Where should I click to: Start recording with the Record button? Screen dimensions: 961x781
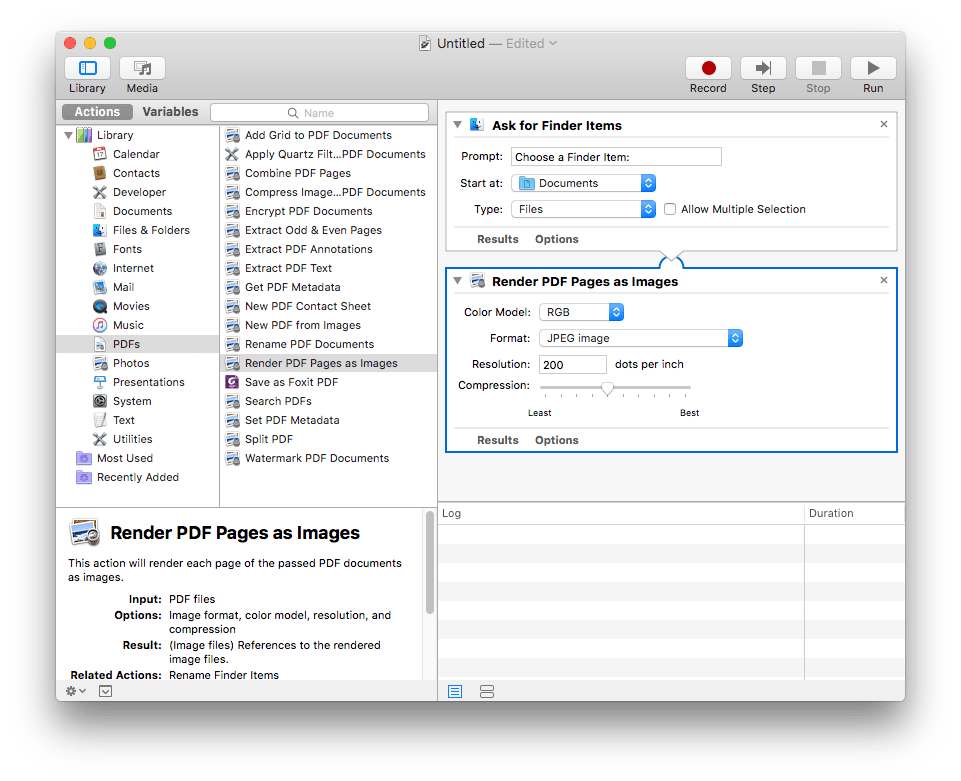point(708,68)
